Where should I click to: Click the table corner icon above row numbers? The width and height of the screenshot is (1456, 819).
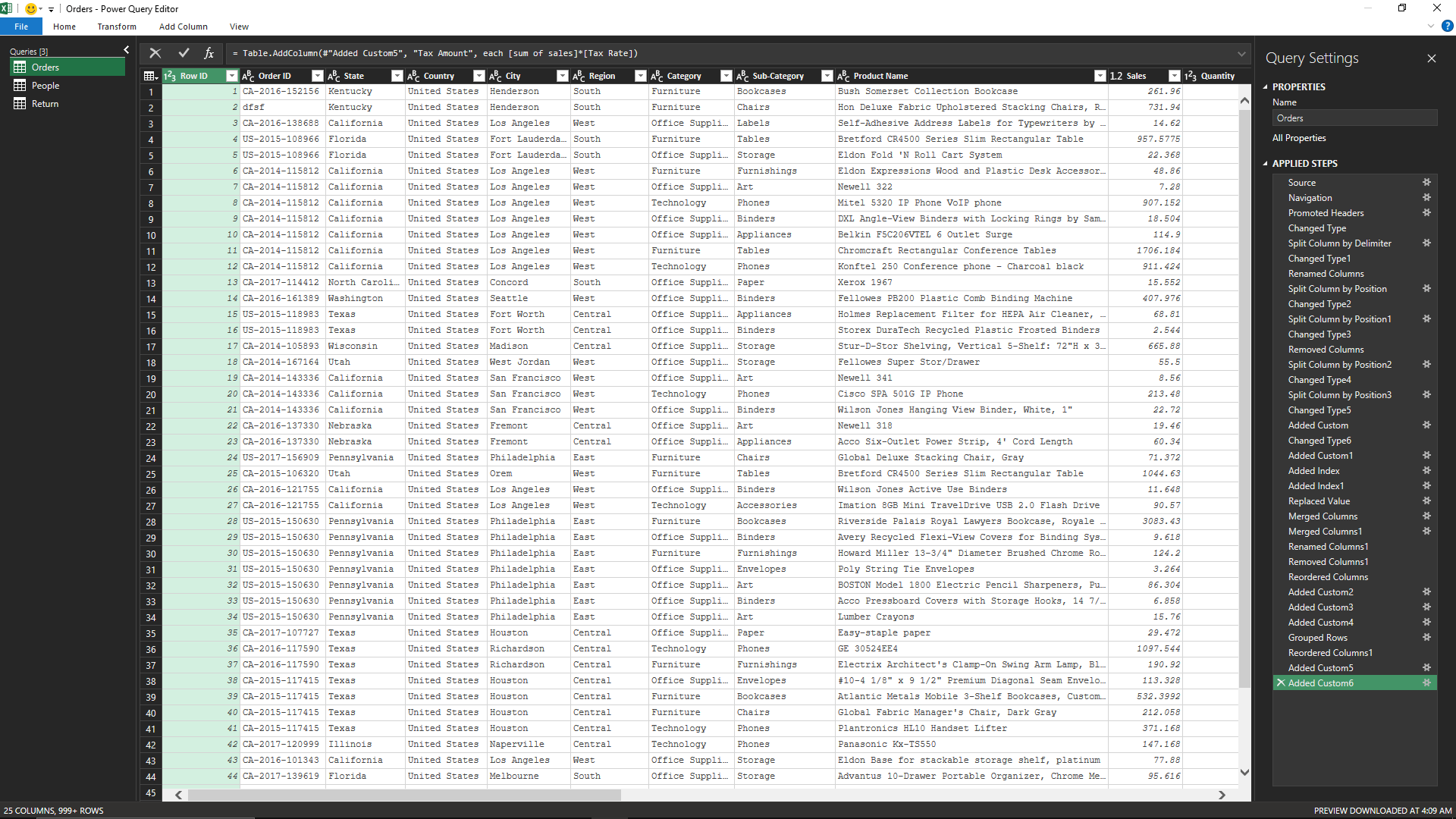click(x=150, y=76)
